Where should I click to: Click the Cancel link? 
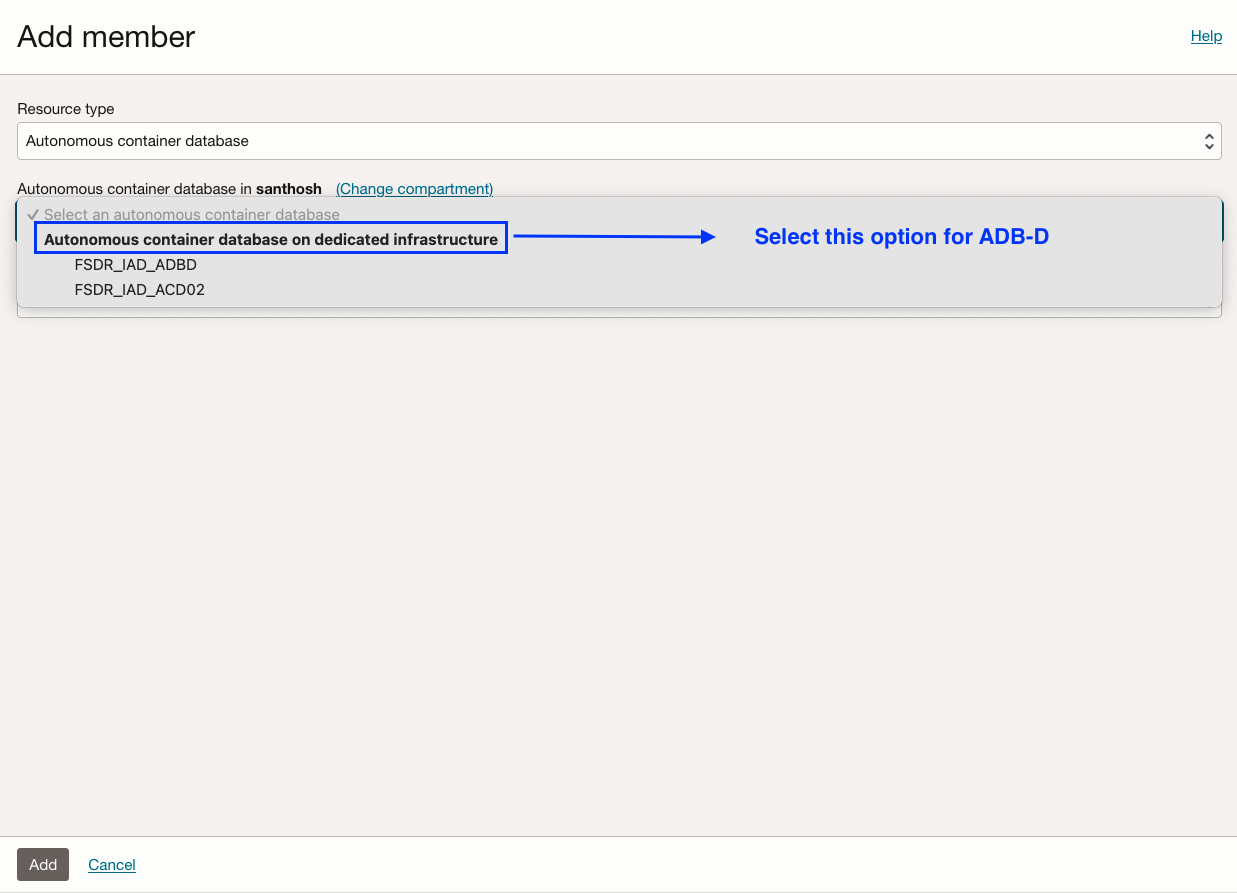(112, 865)
